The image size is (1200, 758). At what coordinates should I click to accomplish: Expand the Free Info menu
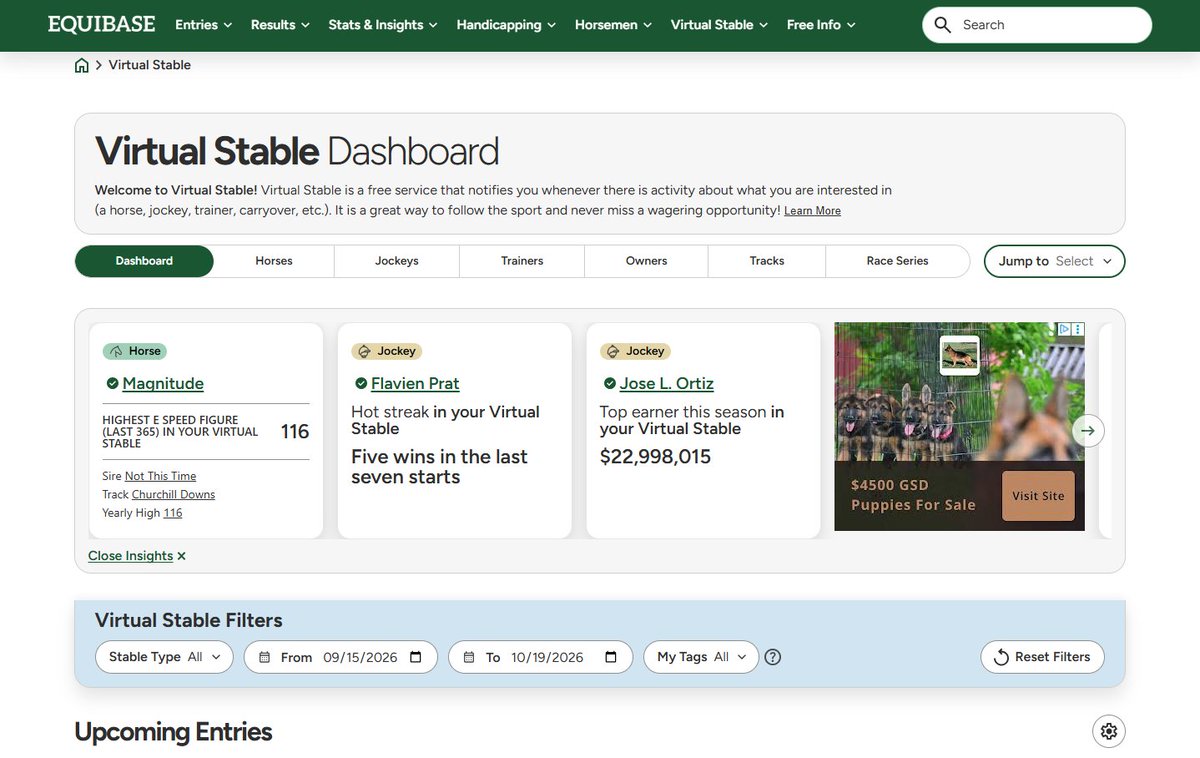tap(821, 25)
